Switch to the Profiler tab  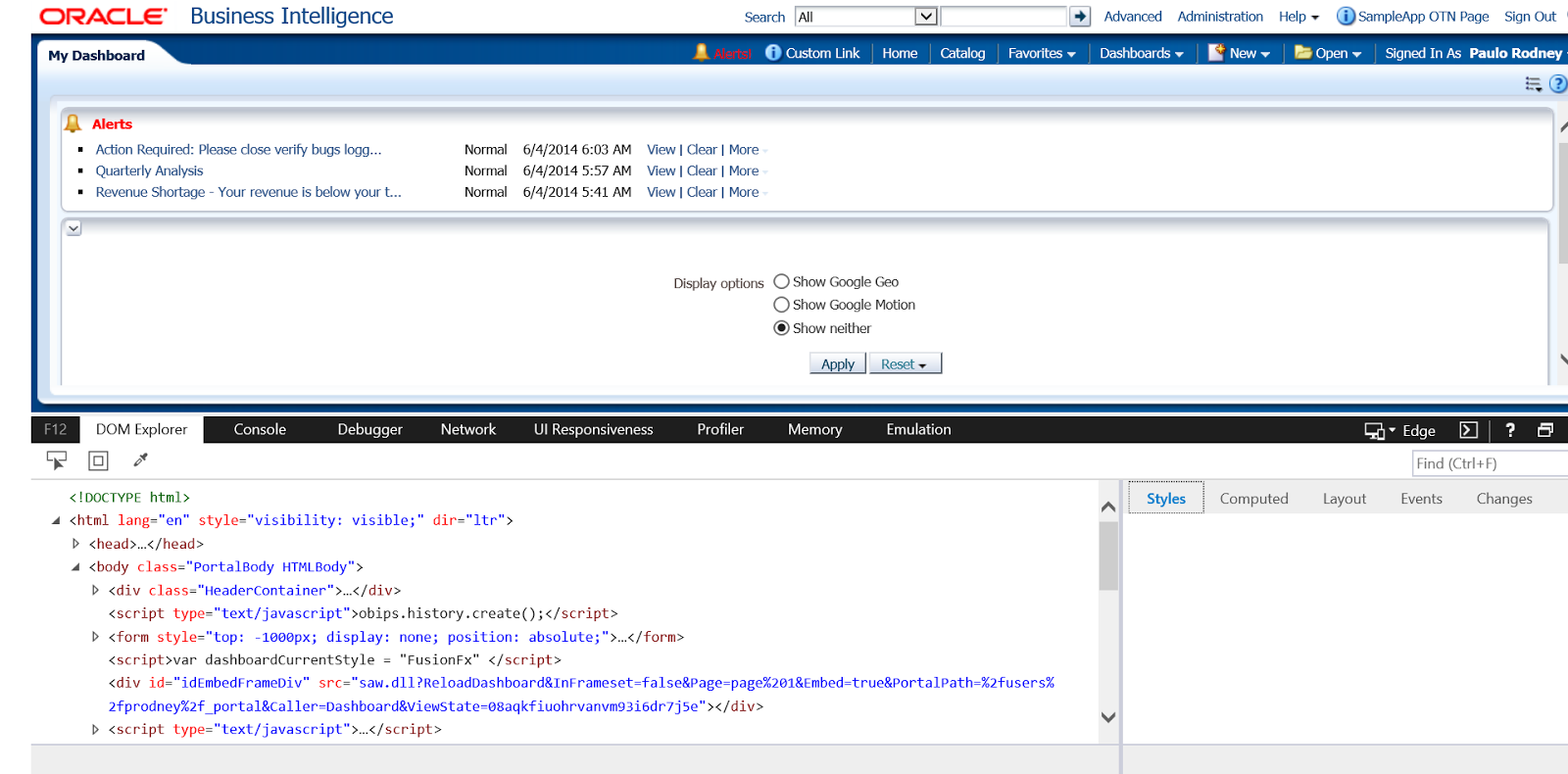pyautogui.click(x=720, y=429)
